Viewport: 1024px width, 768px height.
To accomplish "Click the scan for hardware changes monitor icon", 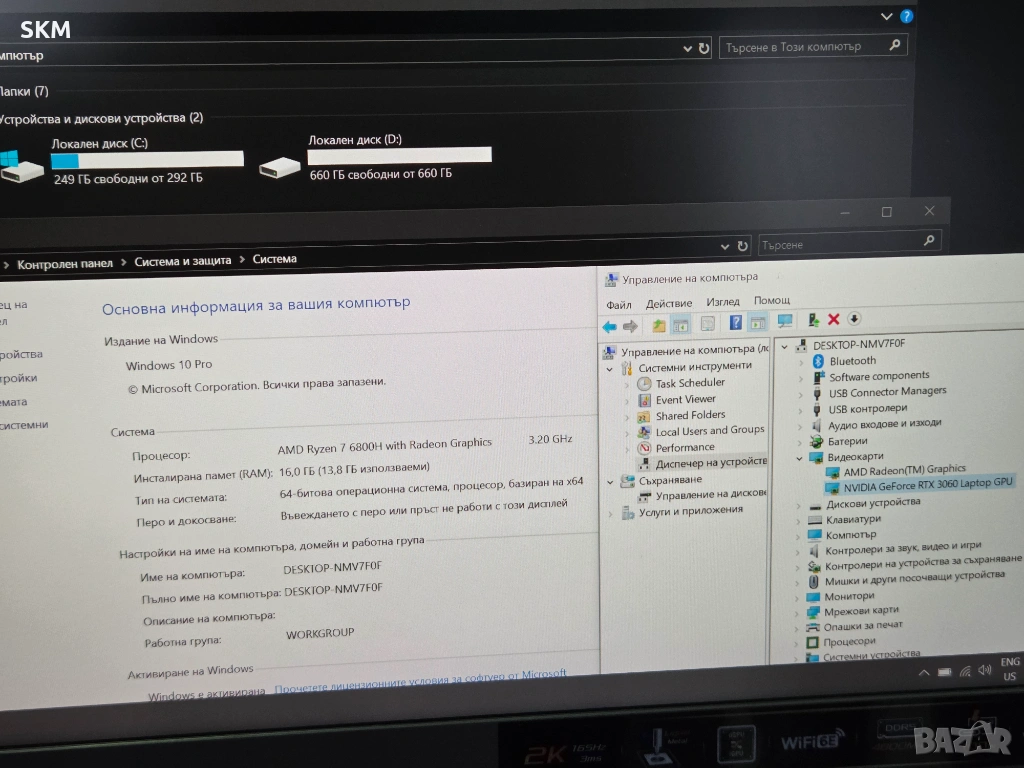I will [785, 321].
